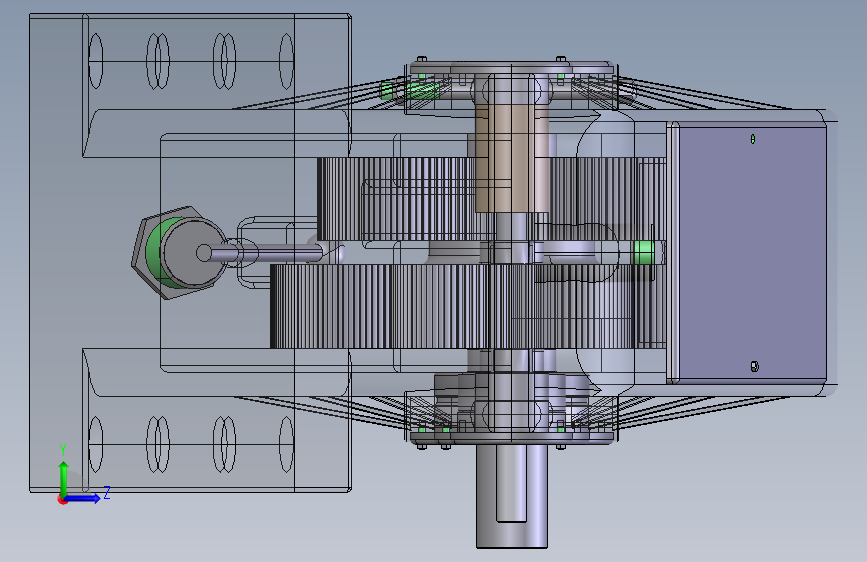
Task: Select the keyway slot on the output shaft
Action: 511,483
